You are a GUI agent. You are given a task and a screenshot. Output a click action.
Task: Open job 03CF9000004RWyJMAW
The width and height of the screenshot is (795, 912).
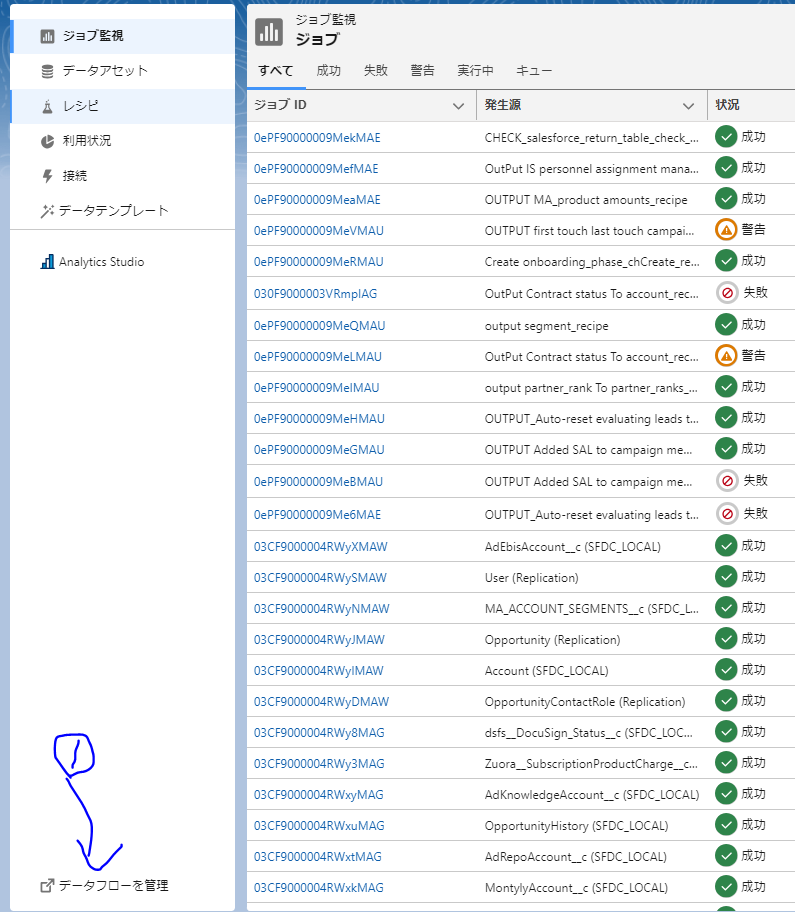coord(319,640)
